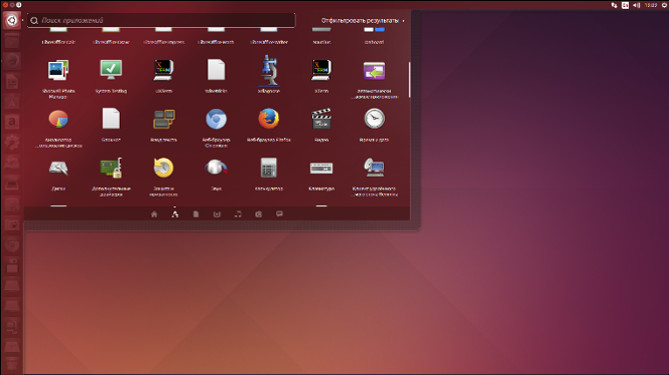Screen dimensions: 669x375
Task: Click the clock in the top panel
Action: pos(651,5)
